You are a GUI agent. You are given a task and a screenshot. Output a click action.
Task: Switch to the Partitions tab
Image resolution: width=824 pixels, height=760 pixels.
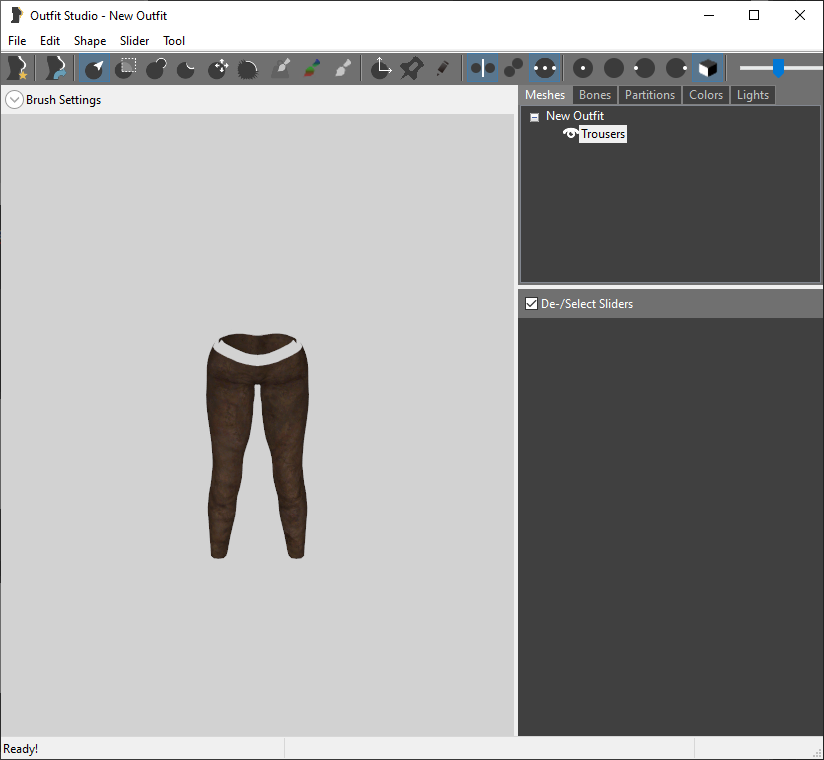click(x=650, y=95)
